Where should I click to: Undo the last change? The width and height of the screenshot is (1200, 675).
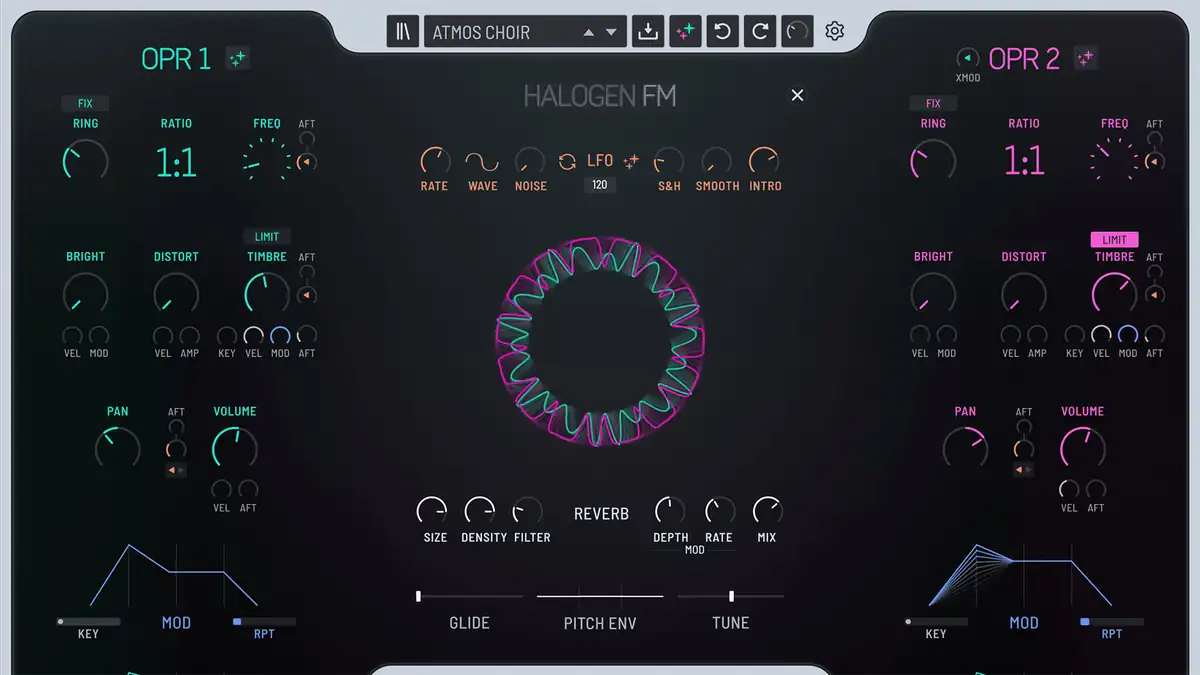coord(722,31)
